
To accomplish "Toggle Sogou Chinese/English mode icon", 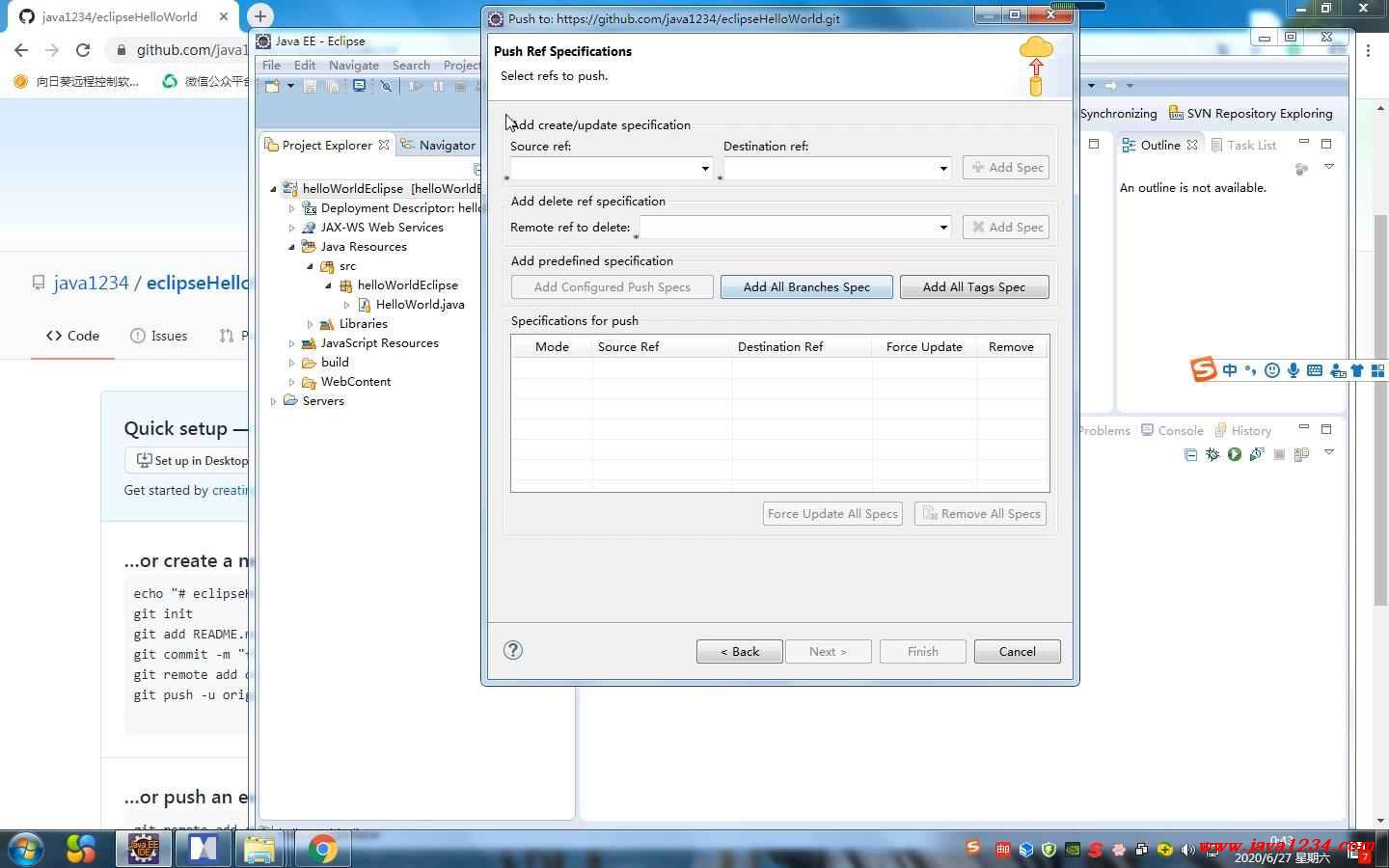I will [1230, 370].
